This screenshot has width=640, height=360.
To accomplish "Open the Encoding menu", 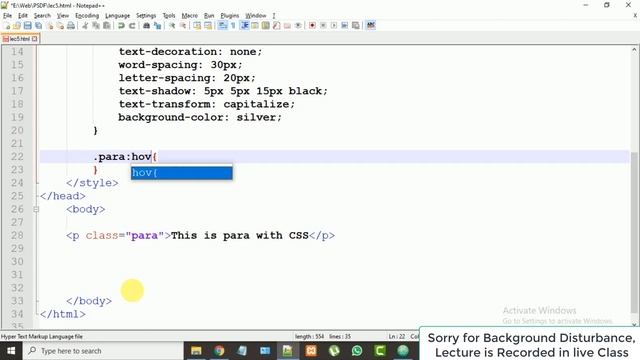I will (87, 16).
